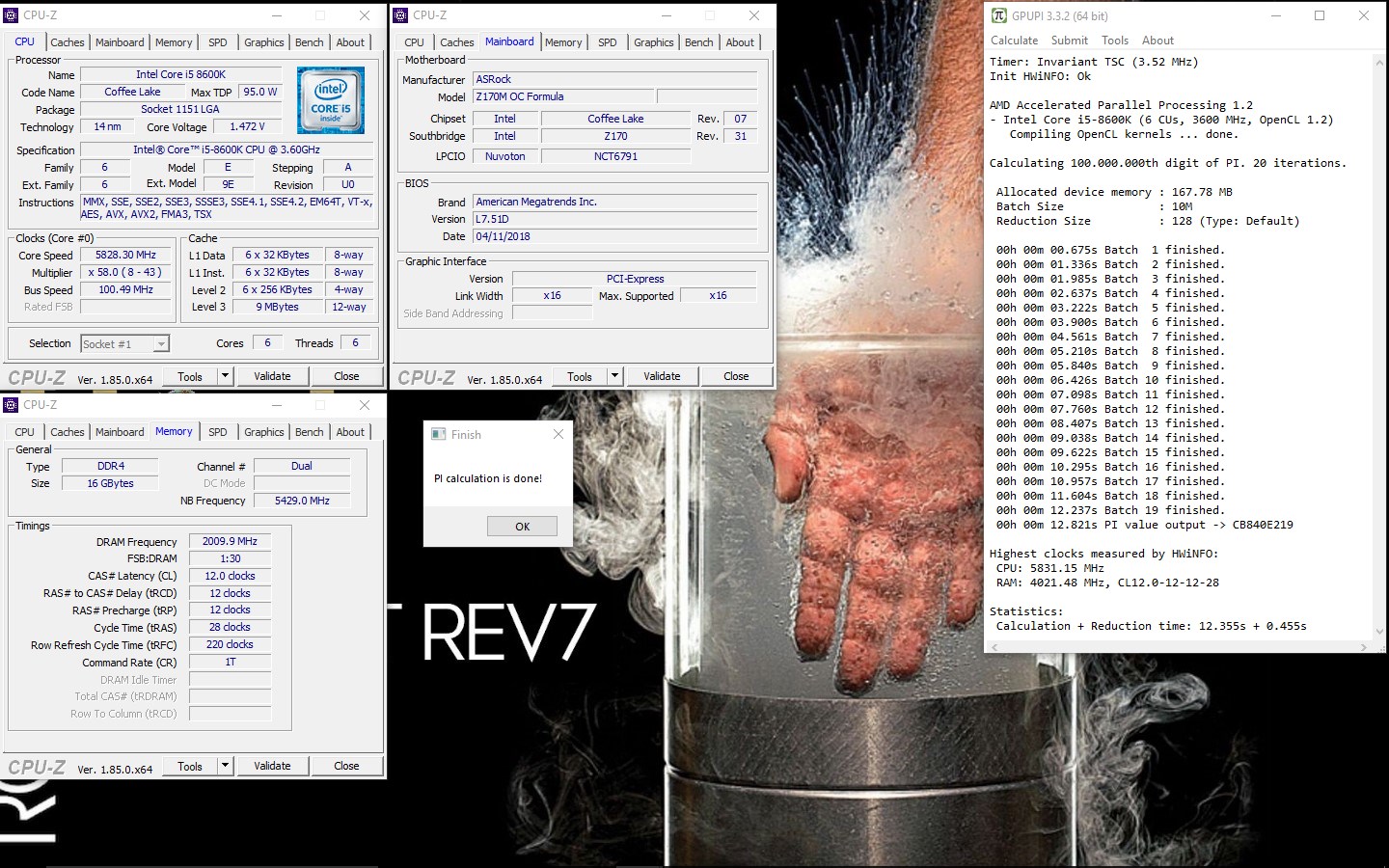Open the Memory tab in the CPU window

coord(174,42)
